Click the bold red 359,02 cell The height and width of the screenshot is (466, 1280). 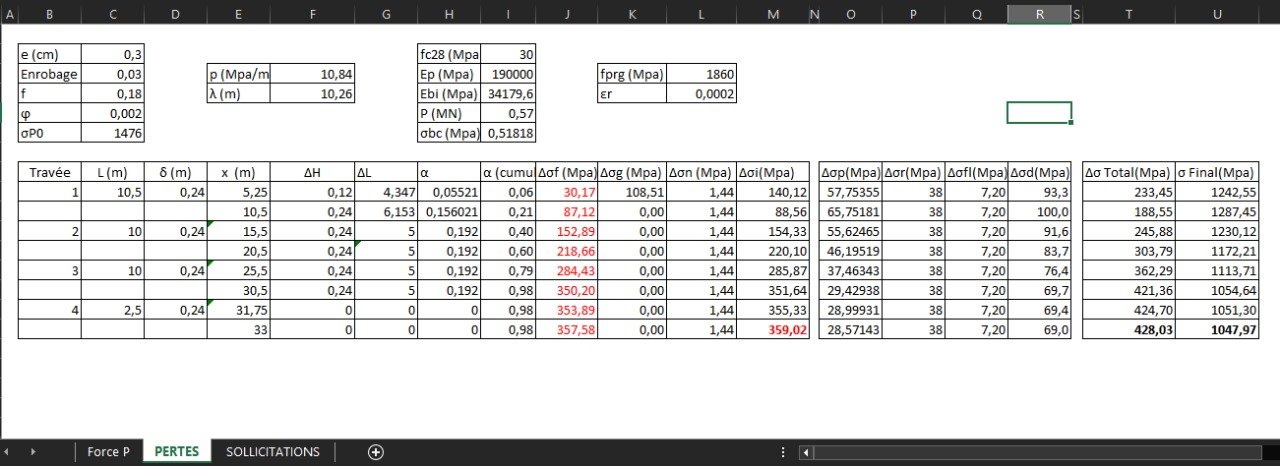coord(773,329)
